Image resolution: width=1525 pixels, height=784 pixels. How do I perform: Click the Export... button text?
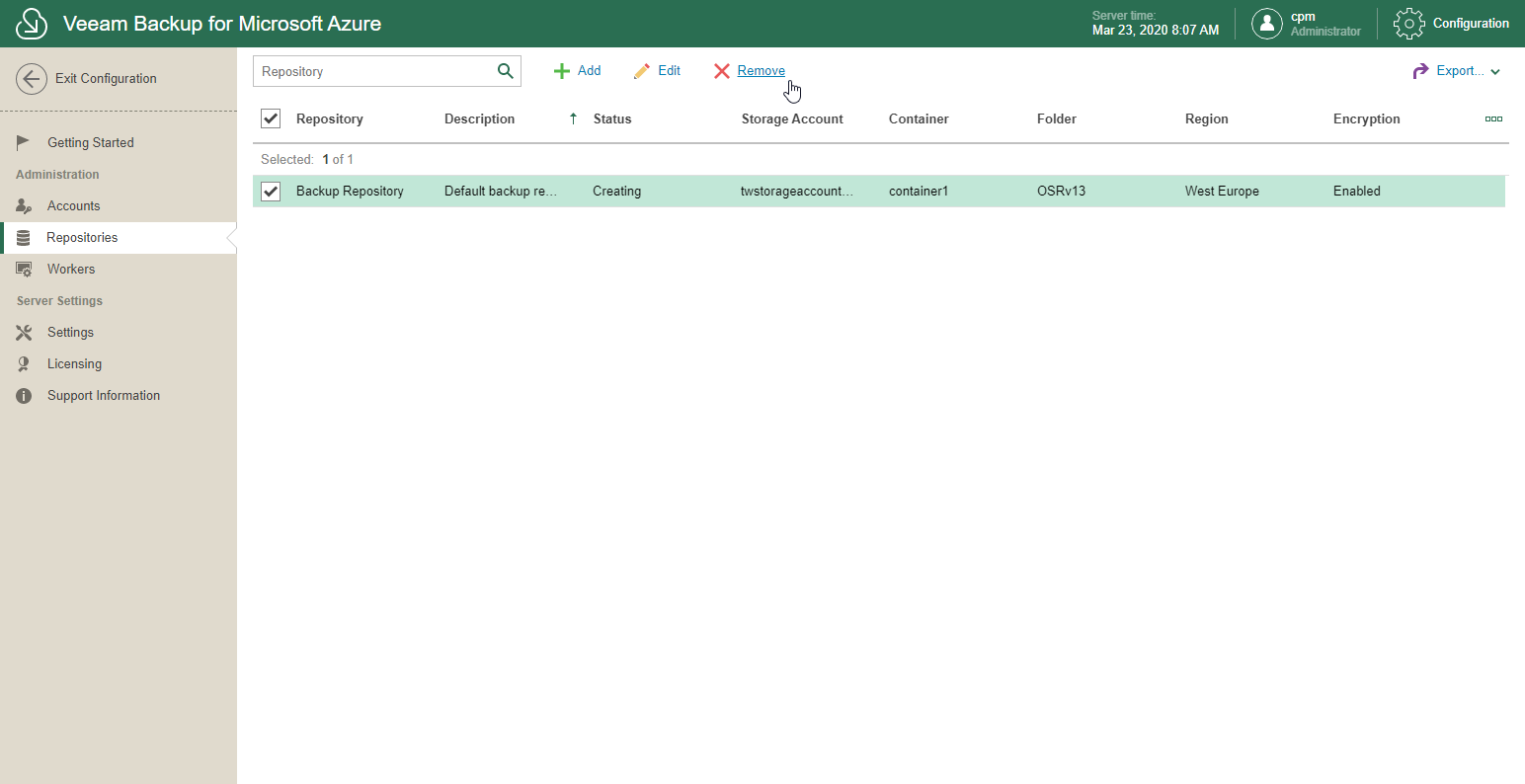[x=1460, y=70]
